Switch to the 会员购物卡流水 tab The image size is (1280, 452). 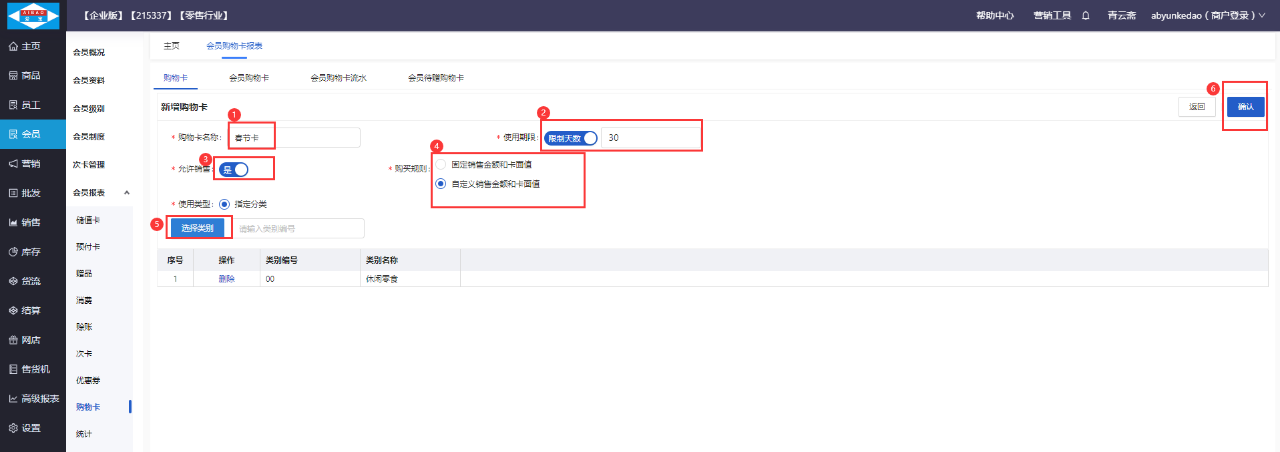coord(338,77)
